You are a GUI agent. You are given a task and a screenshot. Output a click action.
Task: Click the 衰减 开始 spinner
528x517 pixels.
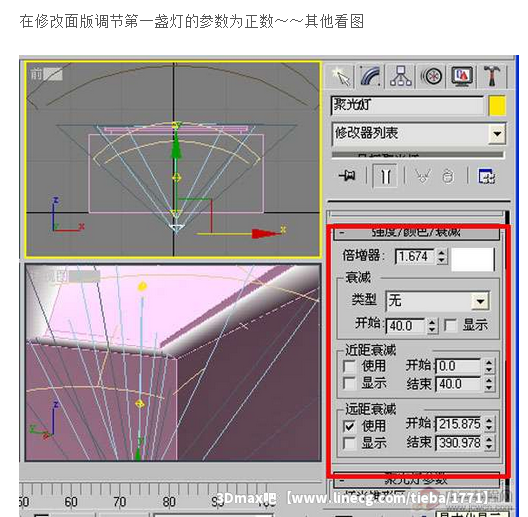click(x=432, y=326)
